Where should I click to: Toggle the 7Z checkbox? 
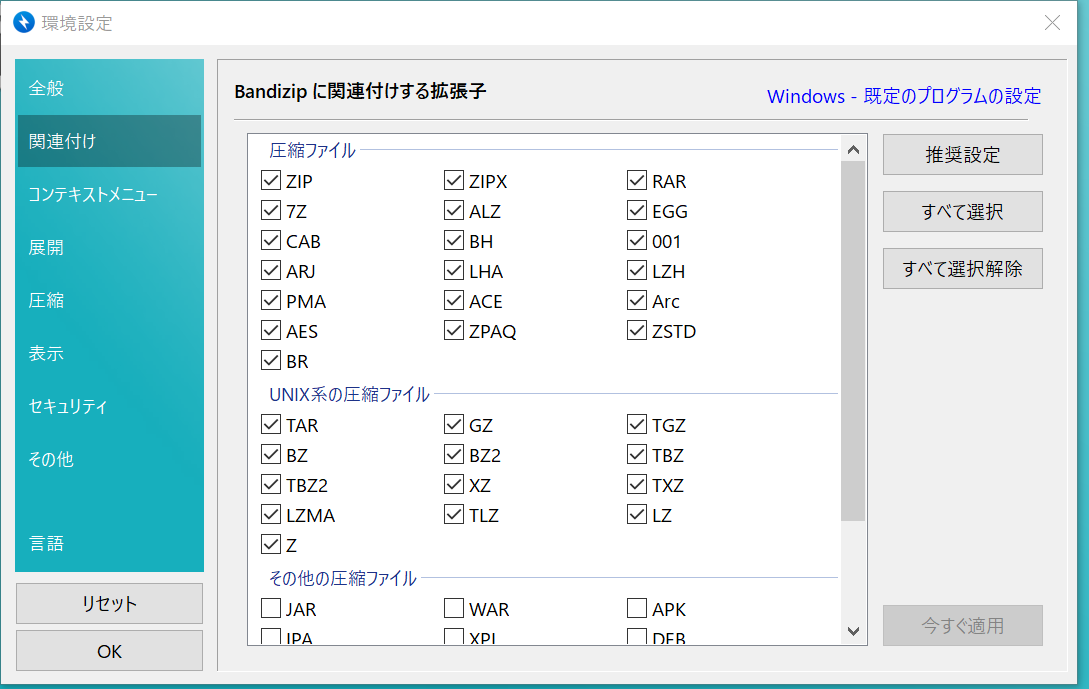click(x=271, y=210)
